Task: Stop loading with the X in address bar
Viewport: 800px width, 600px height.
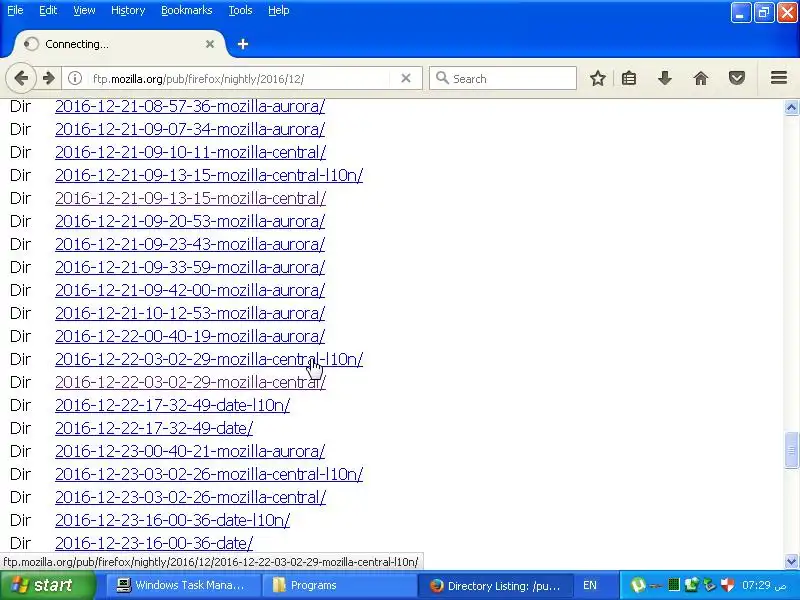Action: (x=406, y=78)
